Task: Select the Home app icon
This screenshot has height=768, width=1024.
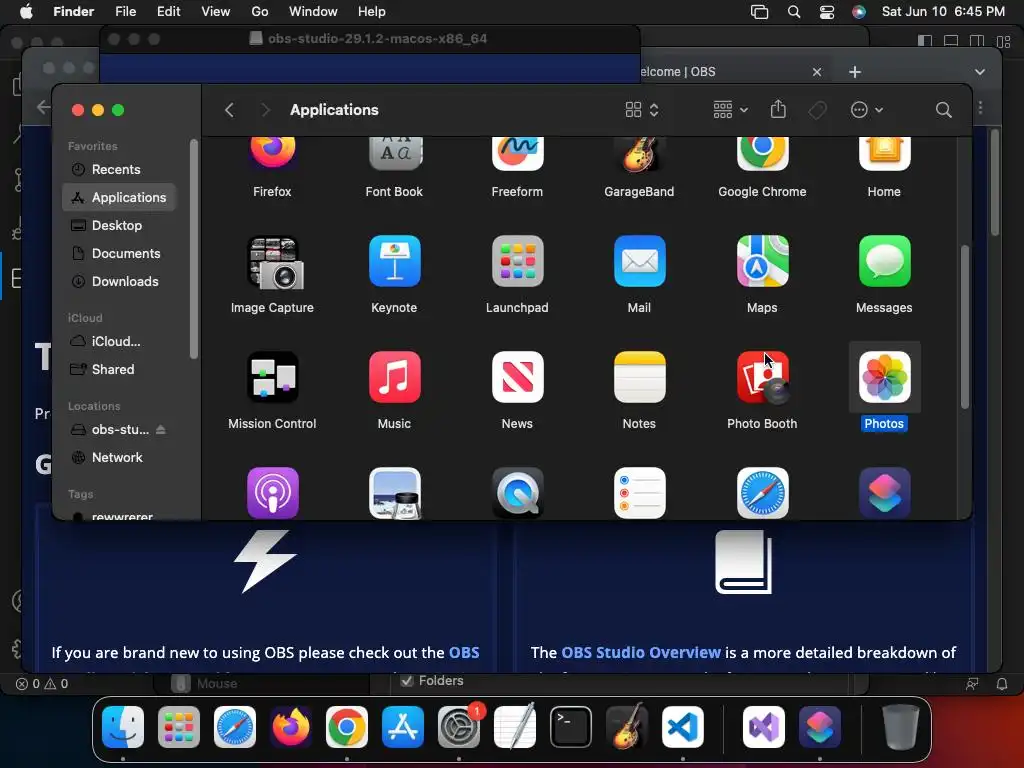Action: [884, 154]
